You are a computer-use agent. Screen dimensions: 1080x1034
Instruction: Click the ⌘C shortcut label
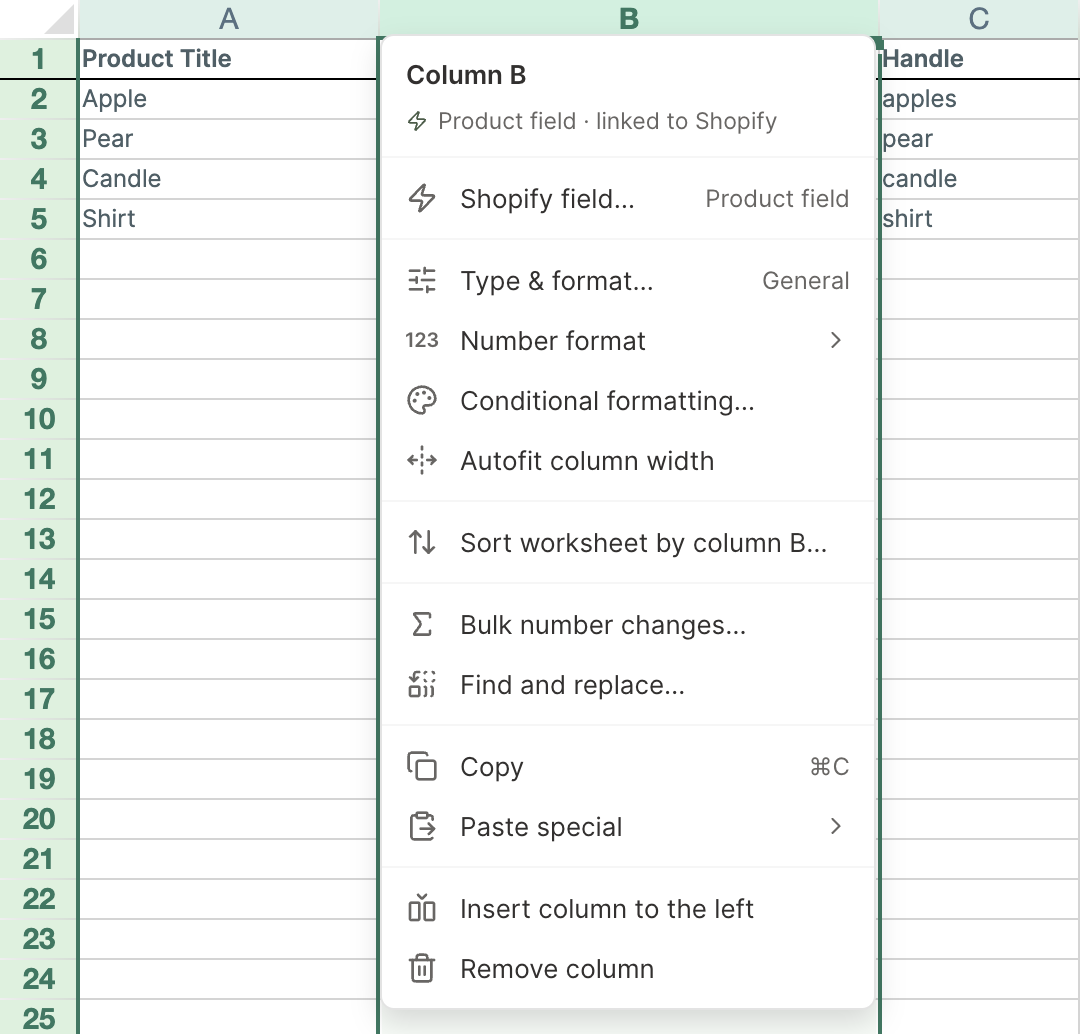(x=829, y=766)
